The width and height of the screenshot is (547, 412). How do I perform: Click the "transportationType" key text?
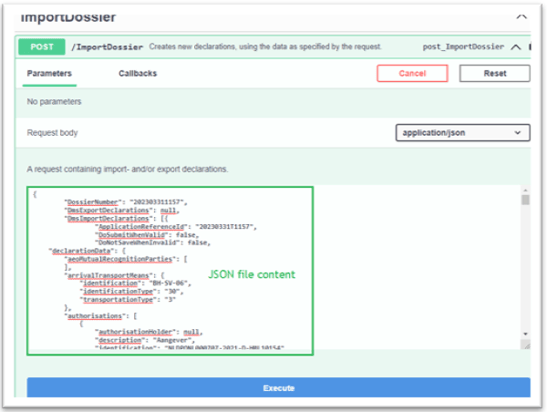pyautogui.click(x=118, y=299)
